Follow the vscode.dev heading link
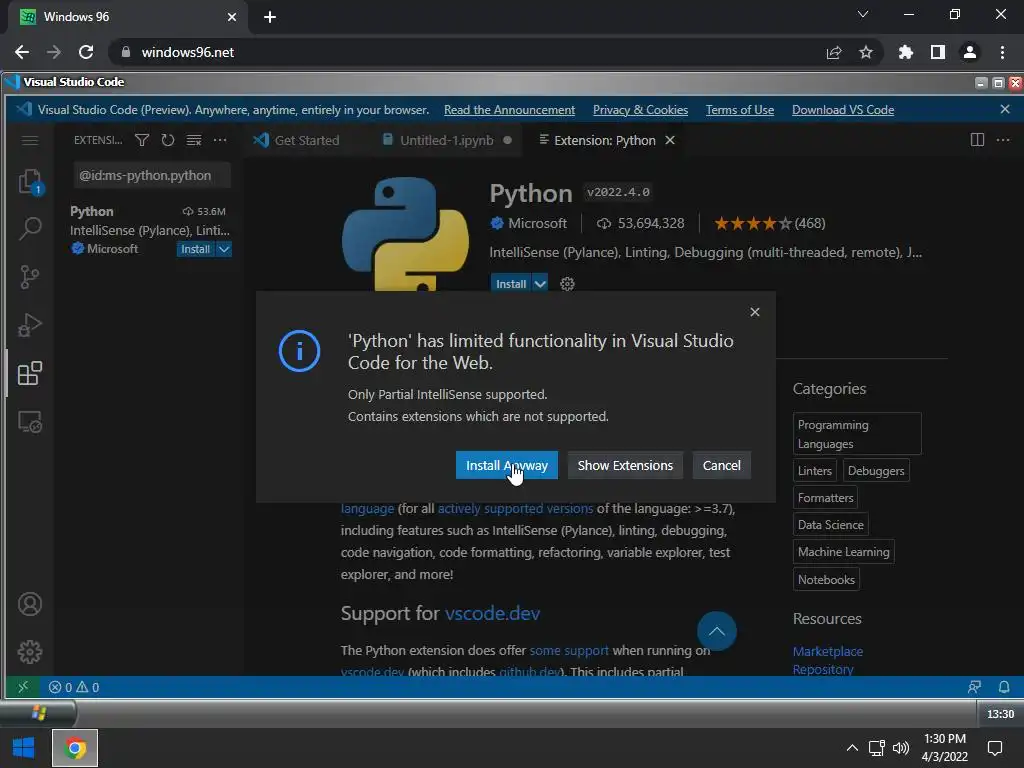The image size is (1024, 768). [492, 613]
